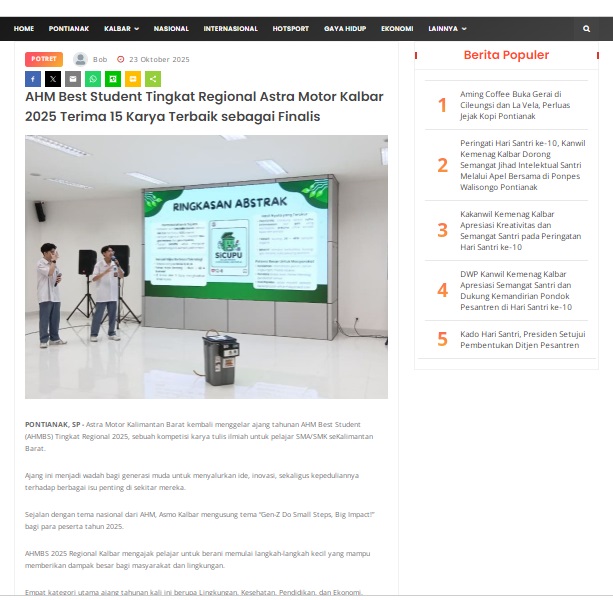This screenshot has width=613, height=600.
Task: Share article on WhatsApp
Action: click(x=93, y=78)
